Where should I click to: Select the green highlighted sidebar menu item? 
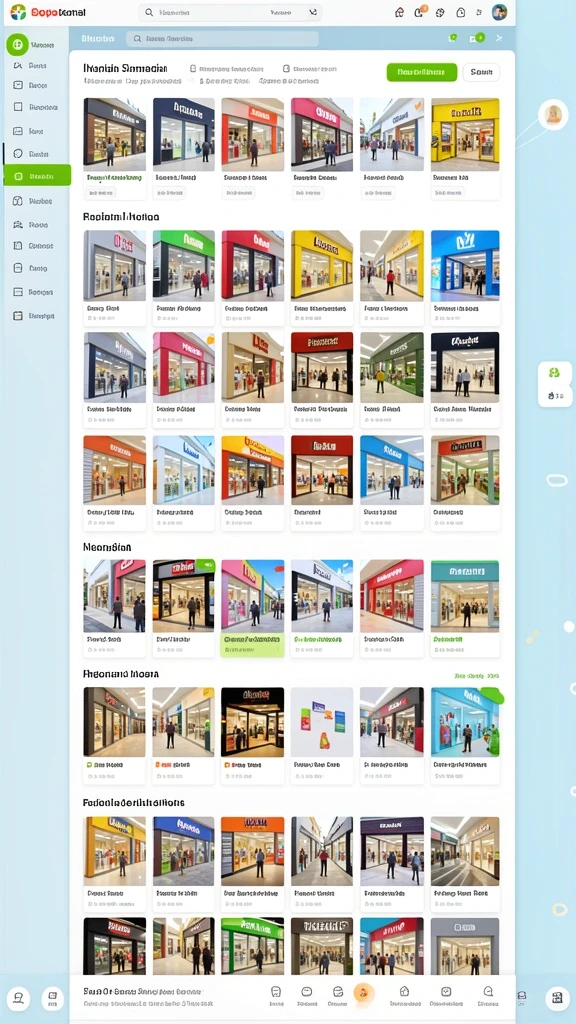tap(37, 176)
